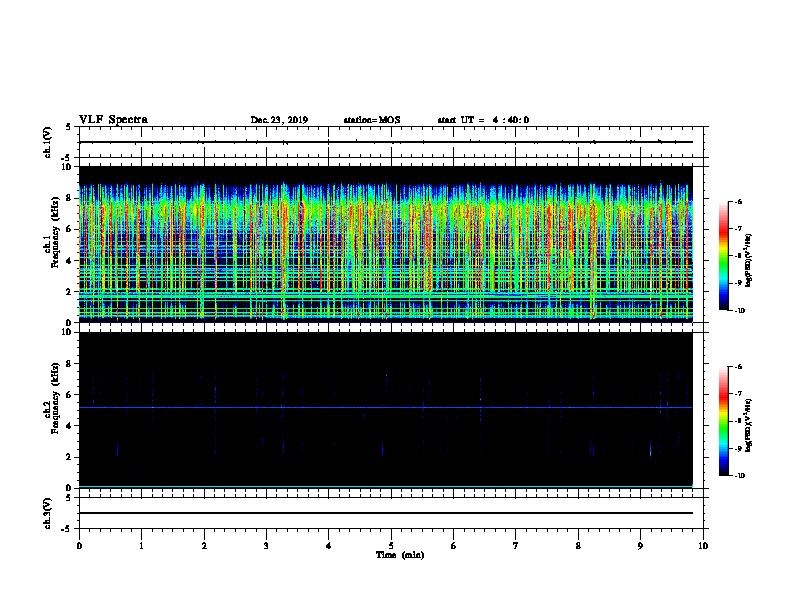792x612 pixels.
Task: Click the "station=MOS" header label
Action: [x=372, y=120]
